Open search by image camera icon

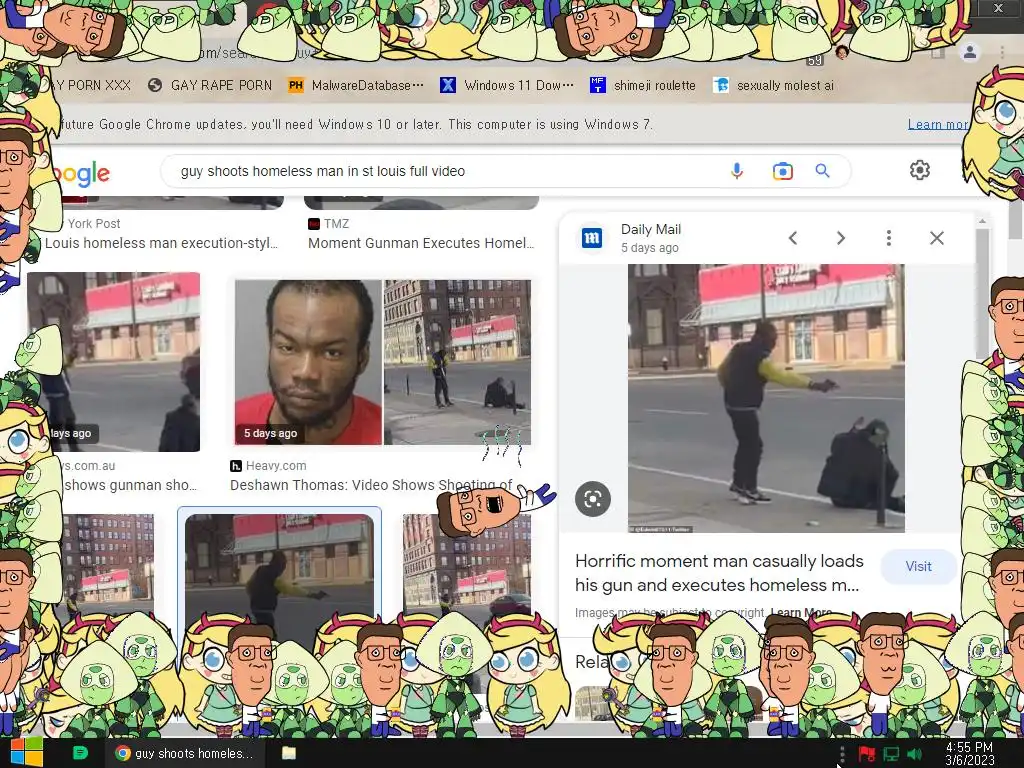[782, 171]
